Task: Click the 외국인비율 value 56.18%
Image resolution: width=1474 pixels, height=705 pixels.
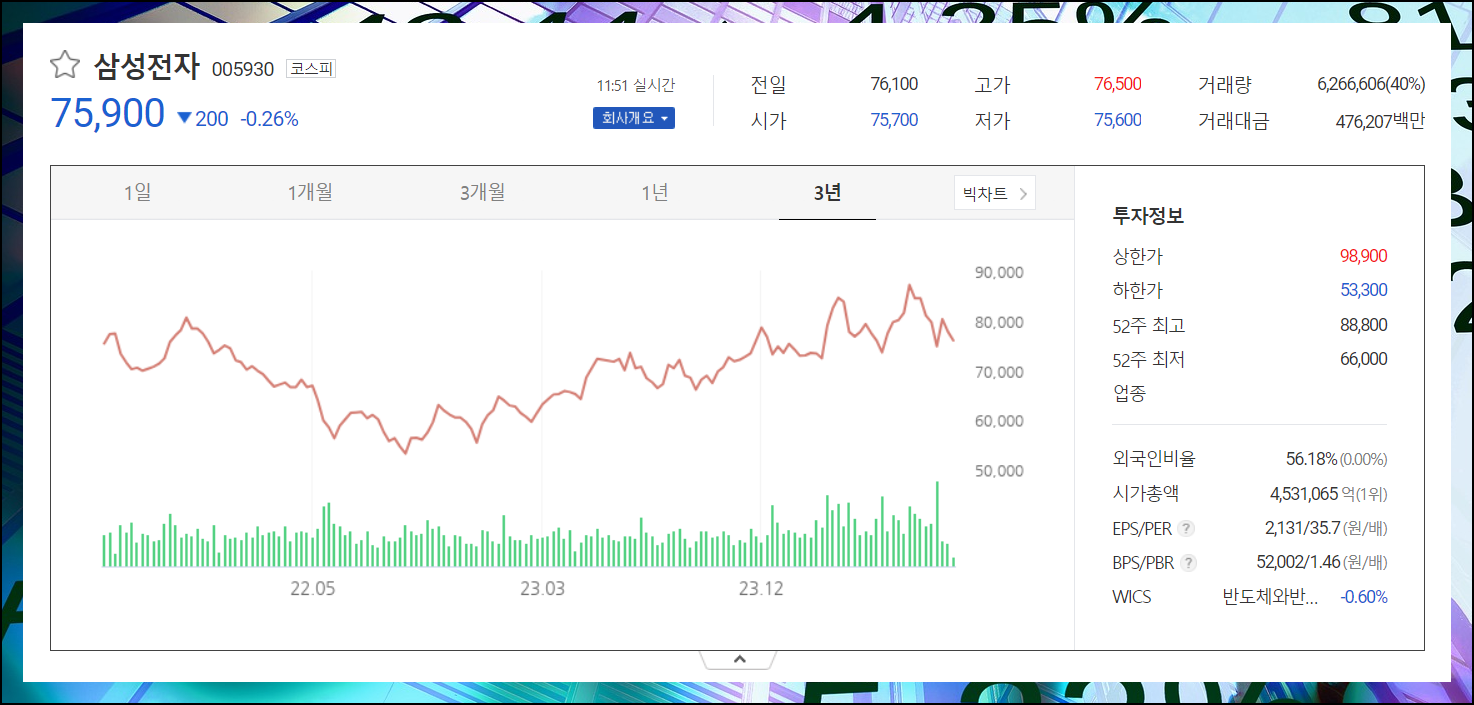Action: 1311,459
